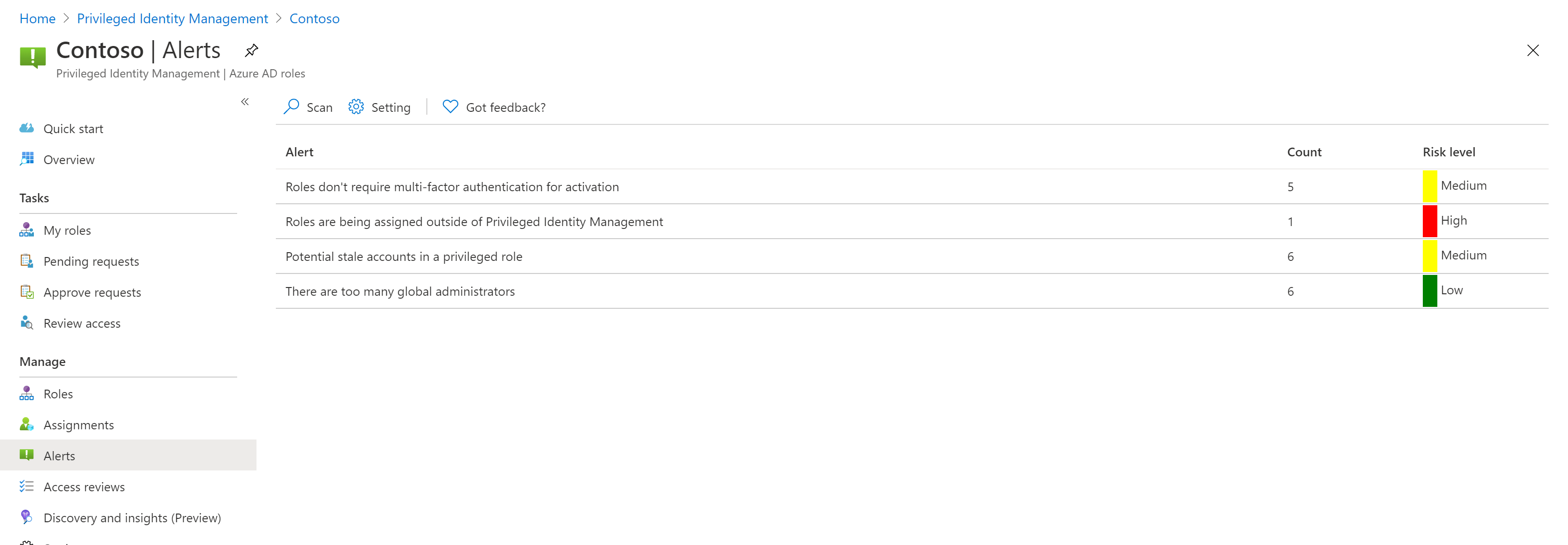The image size is (1568, 545).
Task: Click the Scan magnifier icon
Action: [291, 107]
